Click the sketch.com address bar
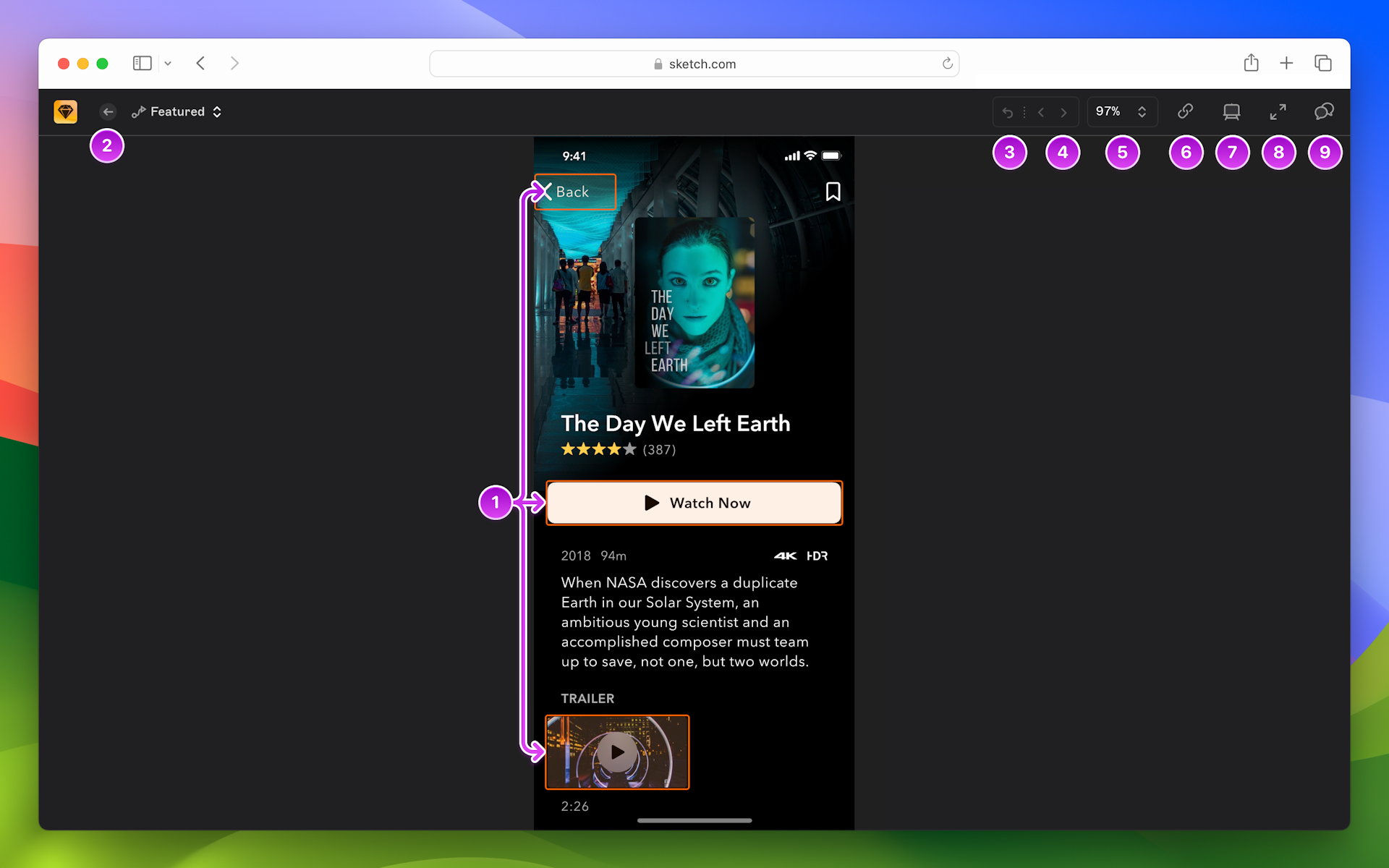 click(694, 64)
